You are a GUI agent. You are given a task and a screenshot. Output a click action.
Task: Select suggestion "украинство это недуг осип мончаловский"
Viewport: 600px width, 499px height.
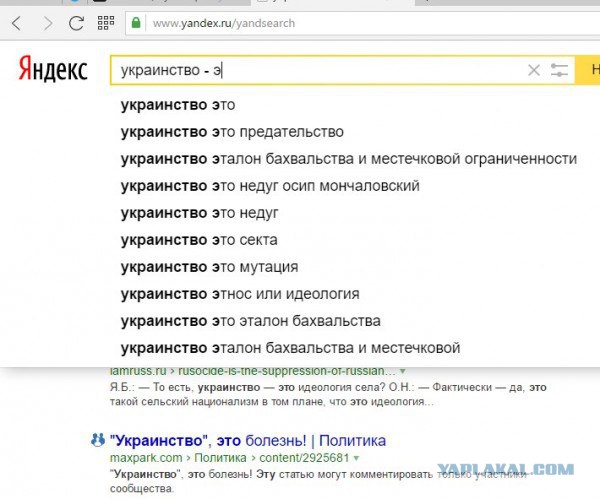coord(270,186)
